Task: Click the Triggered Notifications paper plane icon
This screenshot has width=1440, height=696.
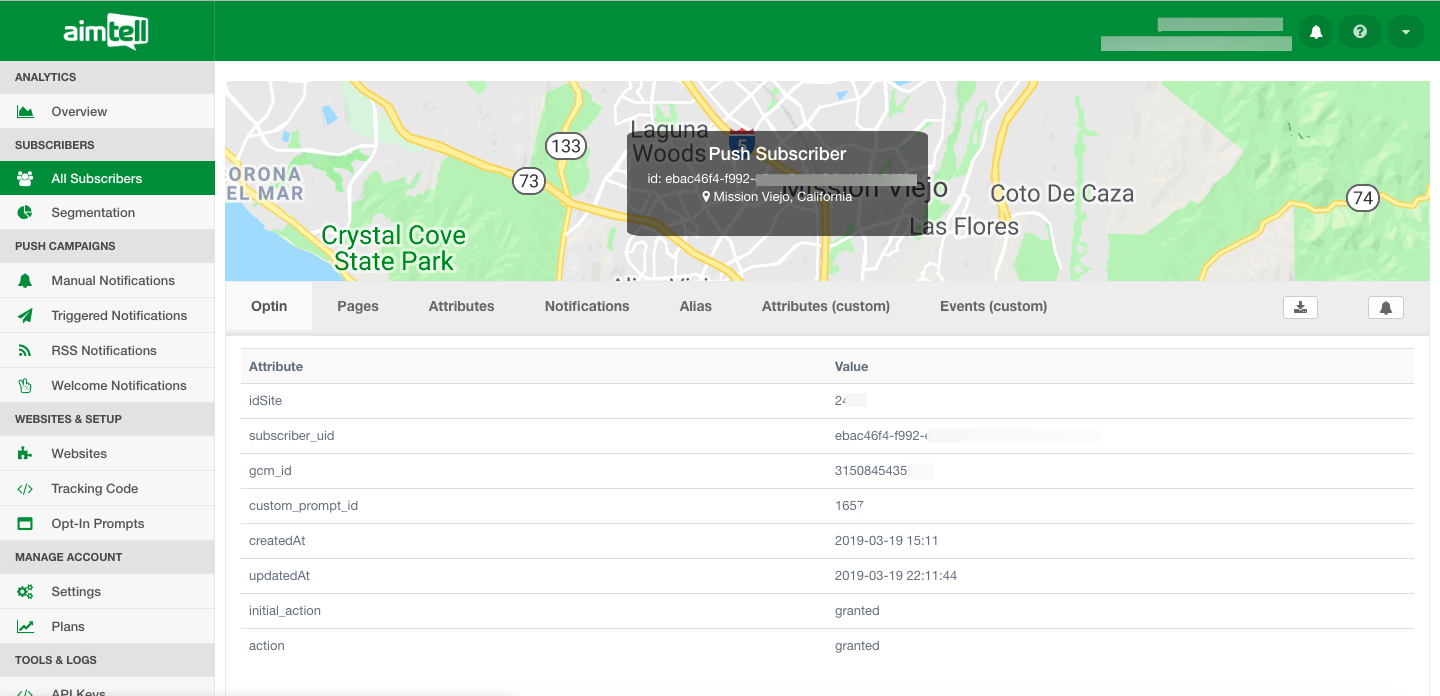Action: click(25, 316)
